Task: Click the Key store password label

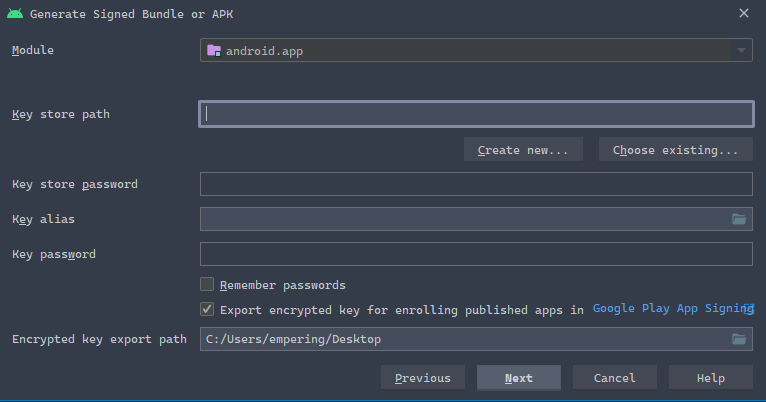Action: [x=75, y=184]
